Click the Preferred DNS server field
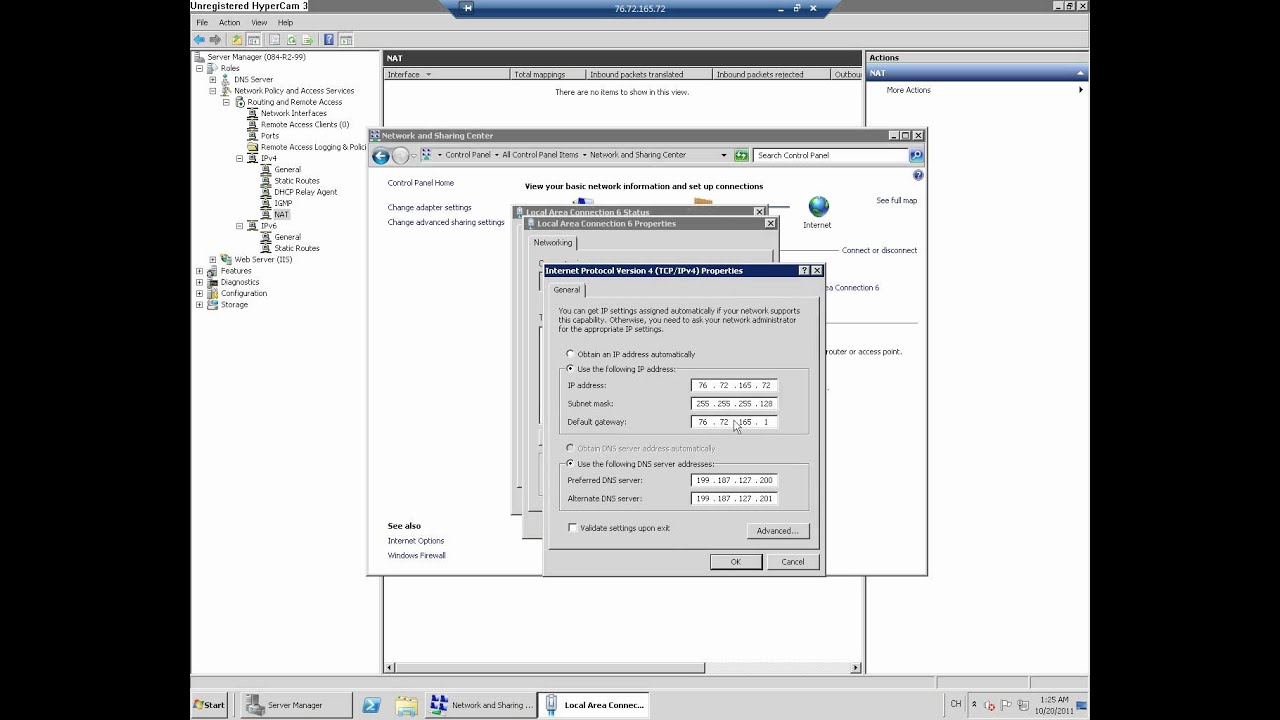 pos(734,480)
